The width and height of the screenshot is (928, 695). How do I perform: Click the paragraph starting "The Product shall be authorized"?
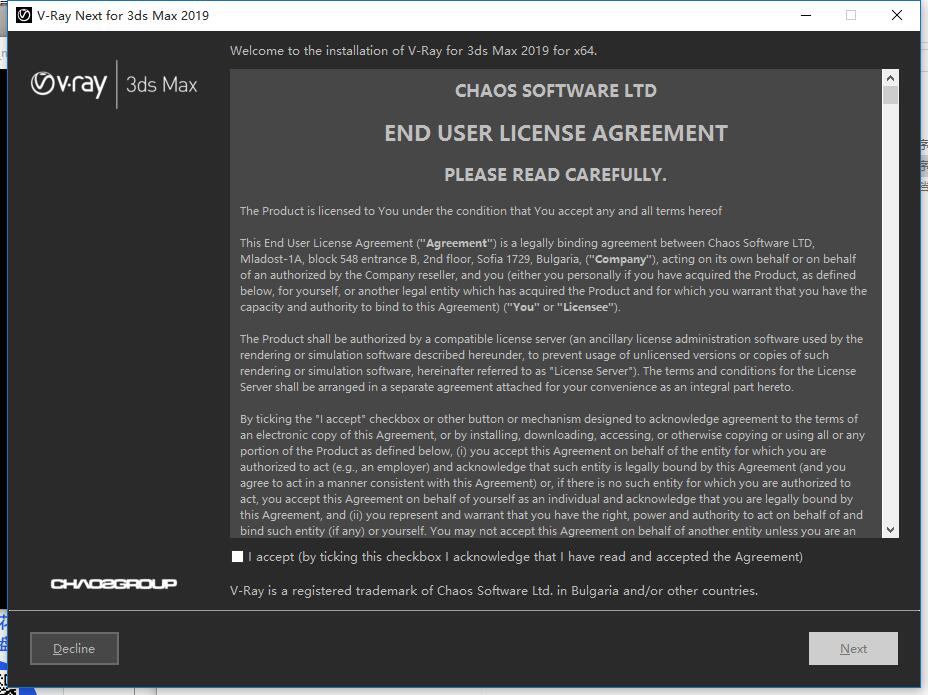(551, 363)
